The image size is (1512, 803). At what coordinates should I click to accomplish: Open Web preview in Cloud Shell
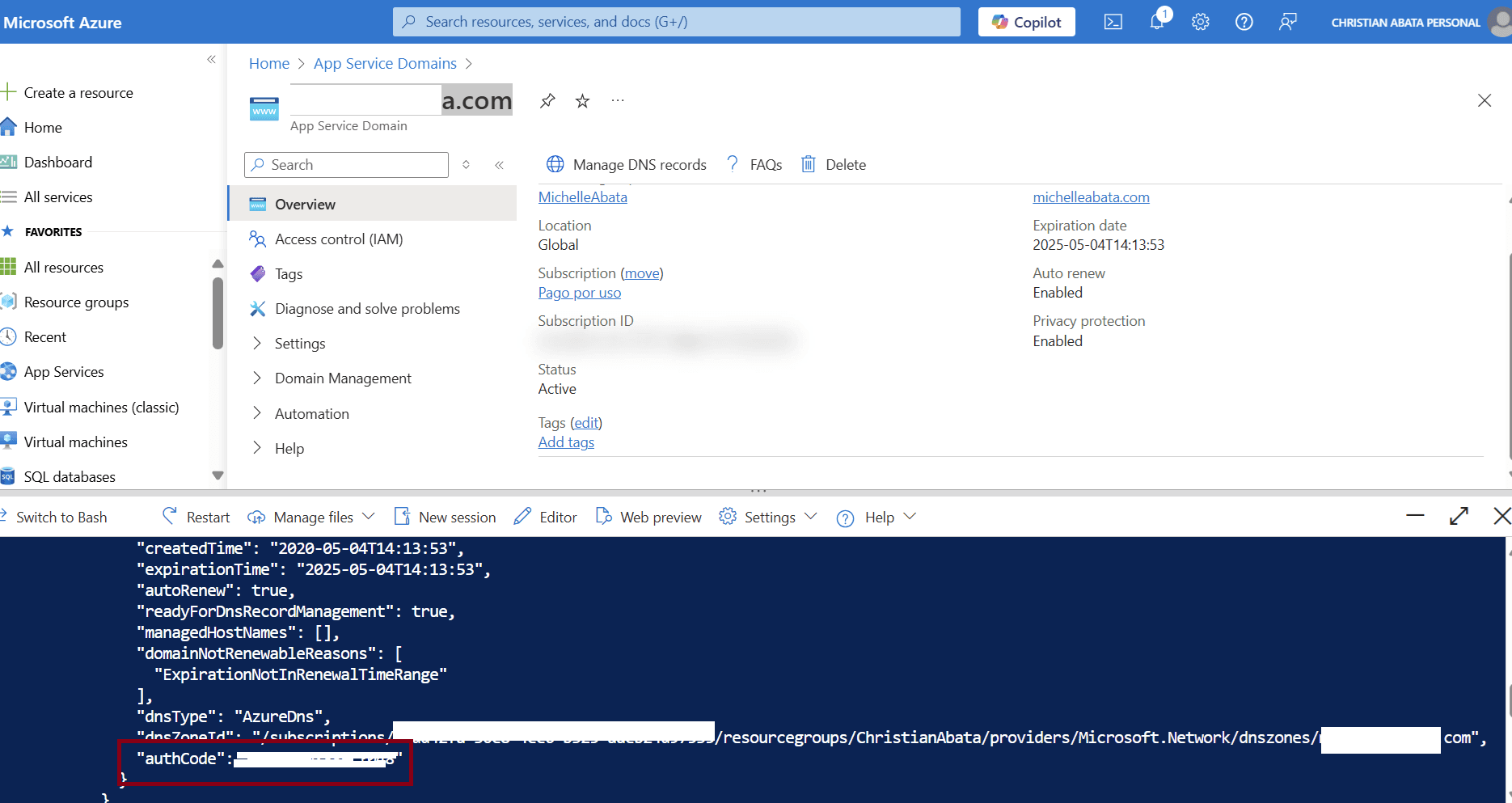coord(648,518)
